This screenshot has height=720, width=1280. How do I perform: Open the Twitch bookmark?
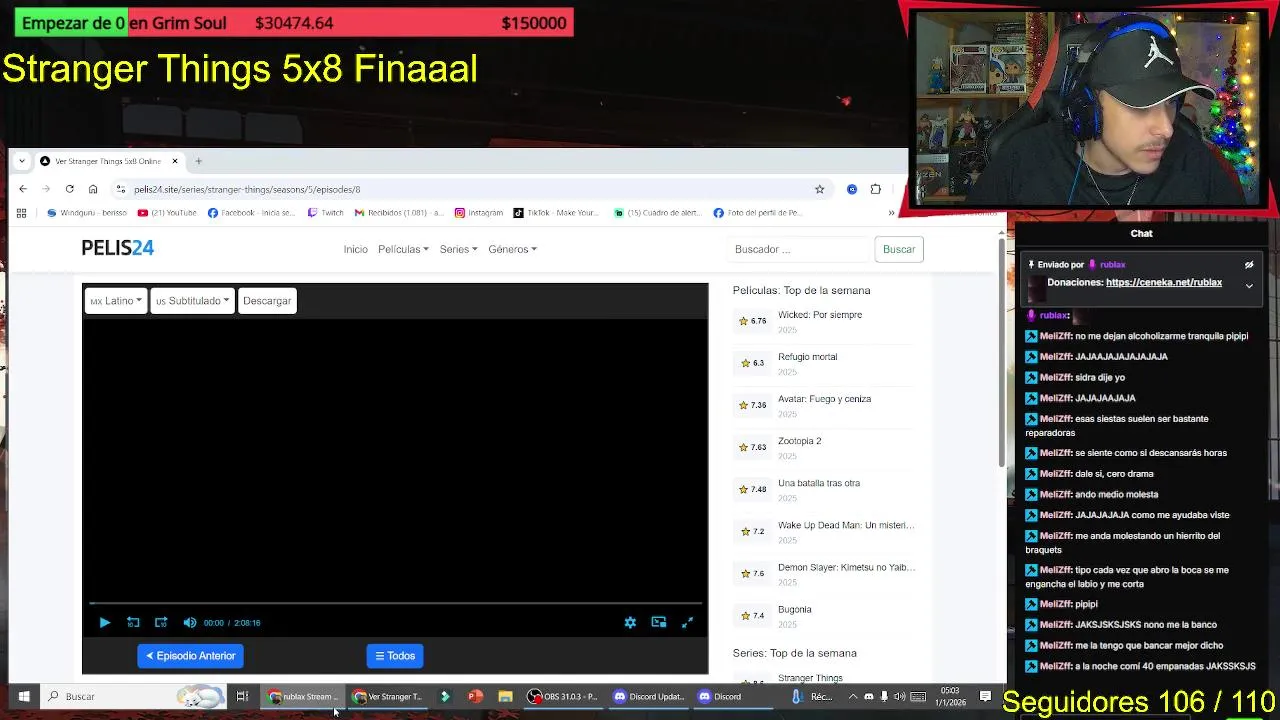coord(326,213)
